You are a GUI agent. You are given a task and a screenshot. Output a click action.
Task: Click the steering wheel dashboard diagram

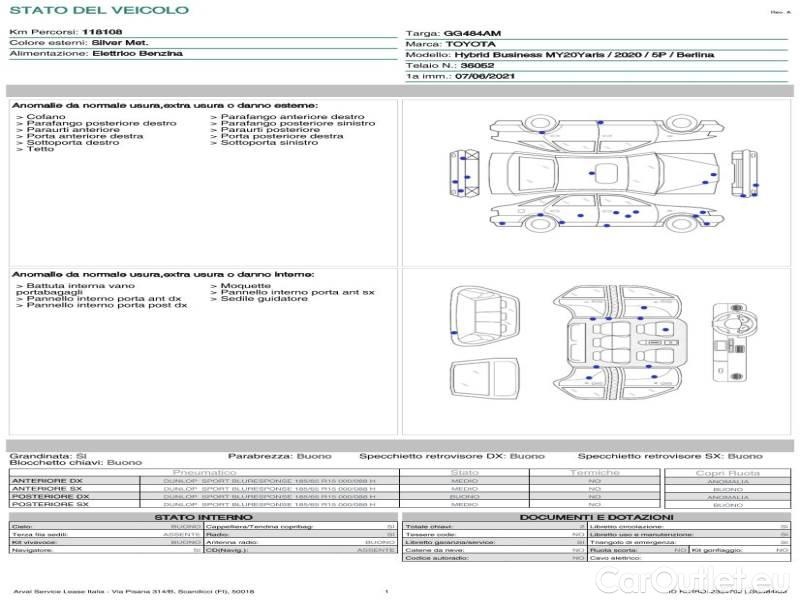tap(734, 342)
